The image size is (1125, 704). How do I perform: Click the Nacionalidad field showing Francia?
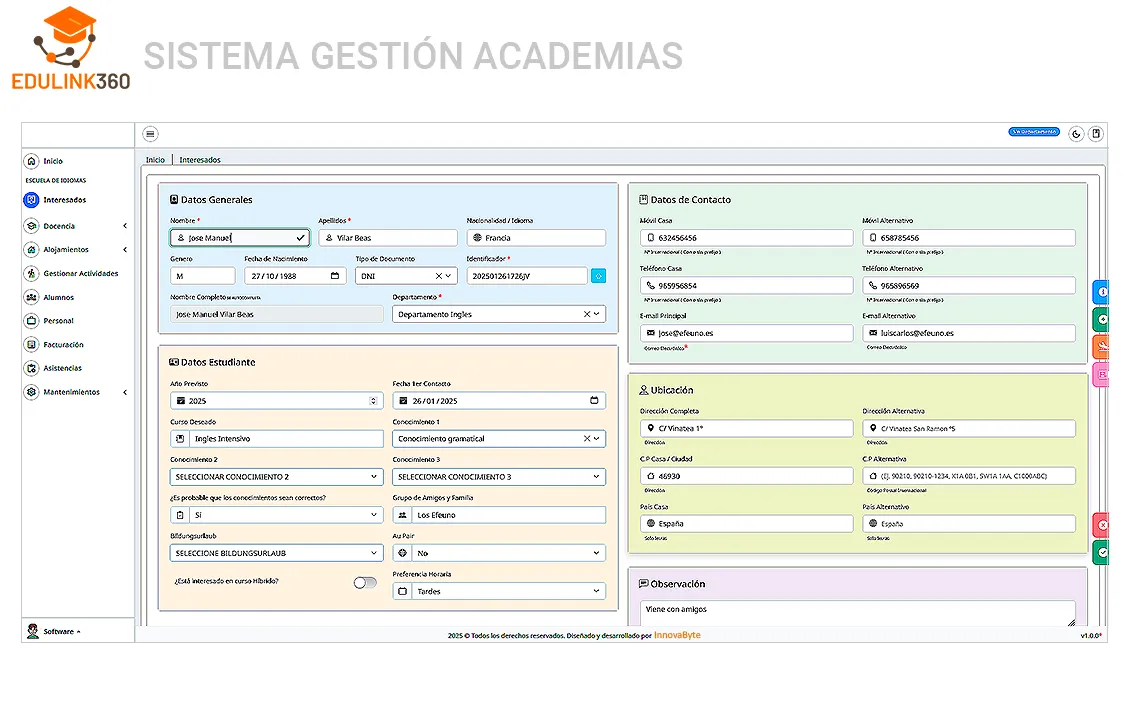(x=536, y=238)
